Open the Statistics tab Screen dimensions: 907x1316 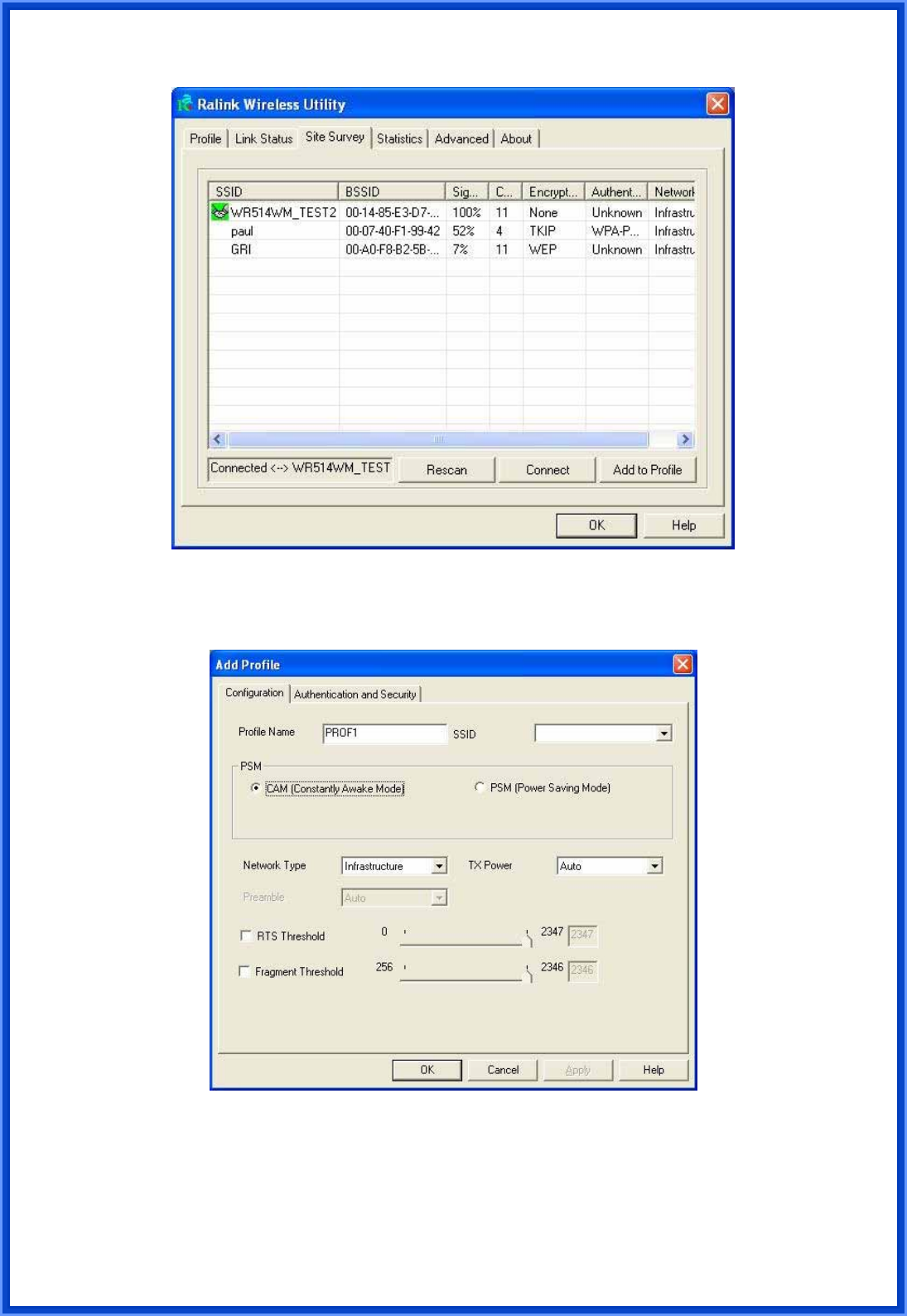pos(399,138)
